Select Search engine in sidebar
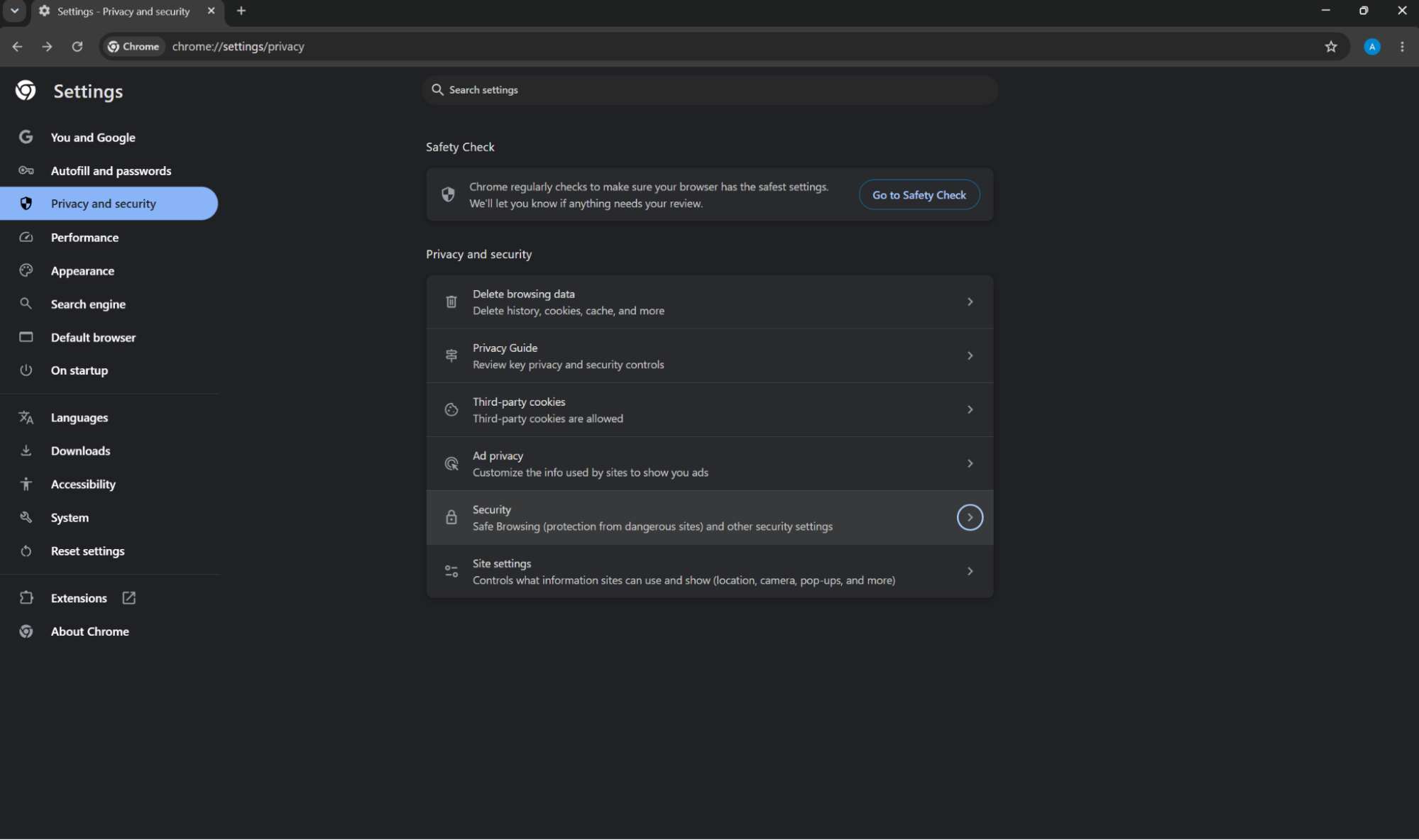 109,304
